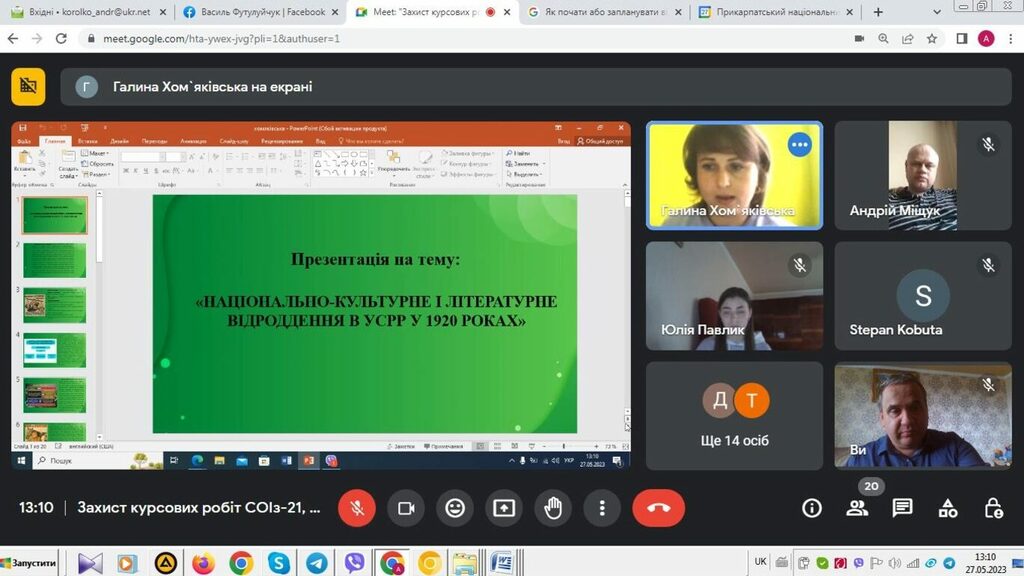Image resolution: width=1024 pixels, height=576 pixels.
Task: Switch to the Прикарпатський національний tab
Action: [775, 12]
